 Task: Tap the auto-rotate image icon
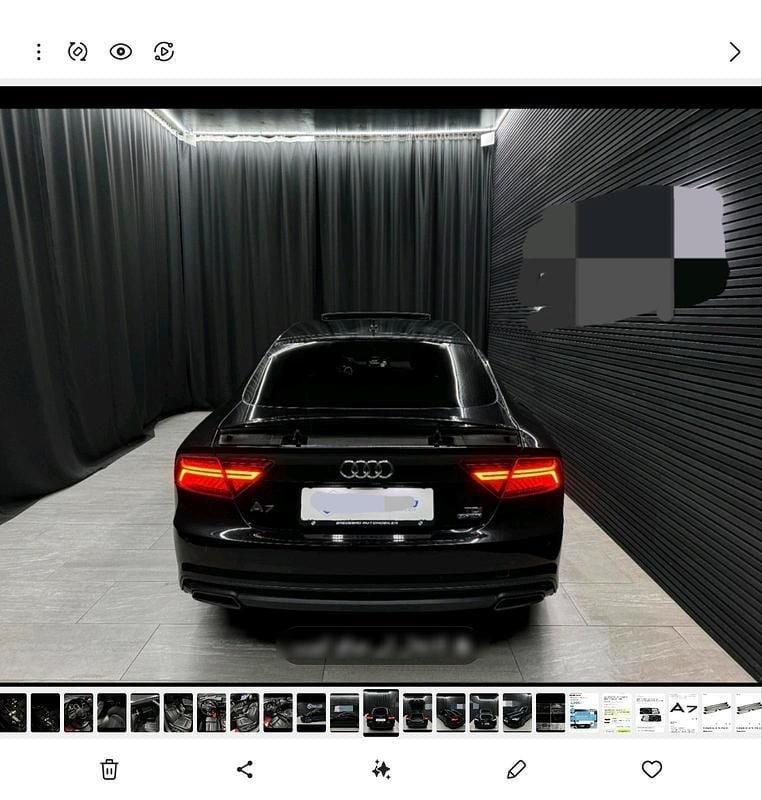pos(78,52)
